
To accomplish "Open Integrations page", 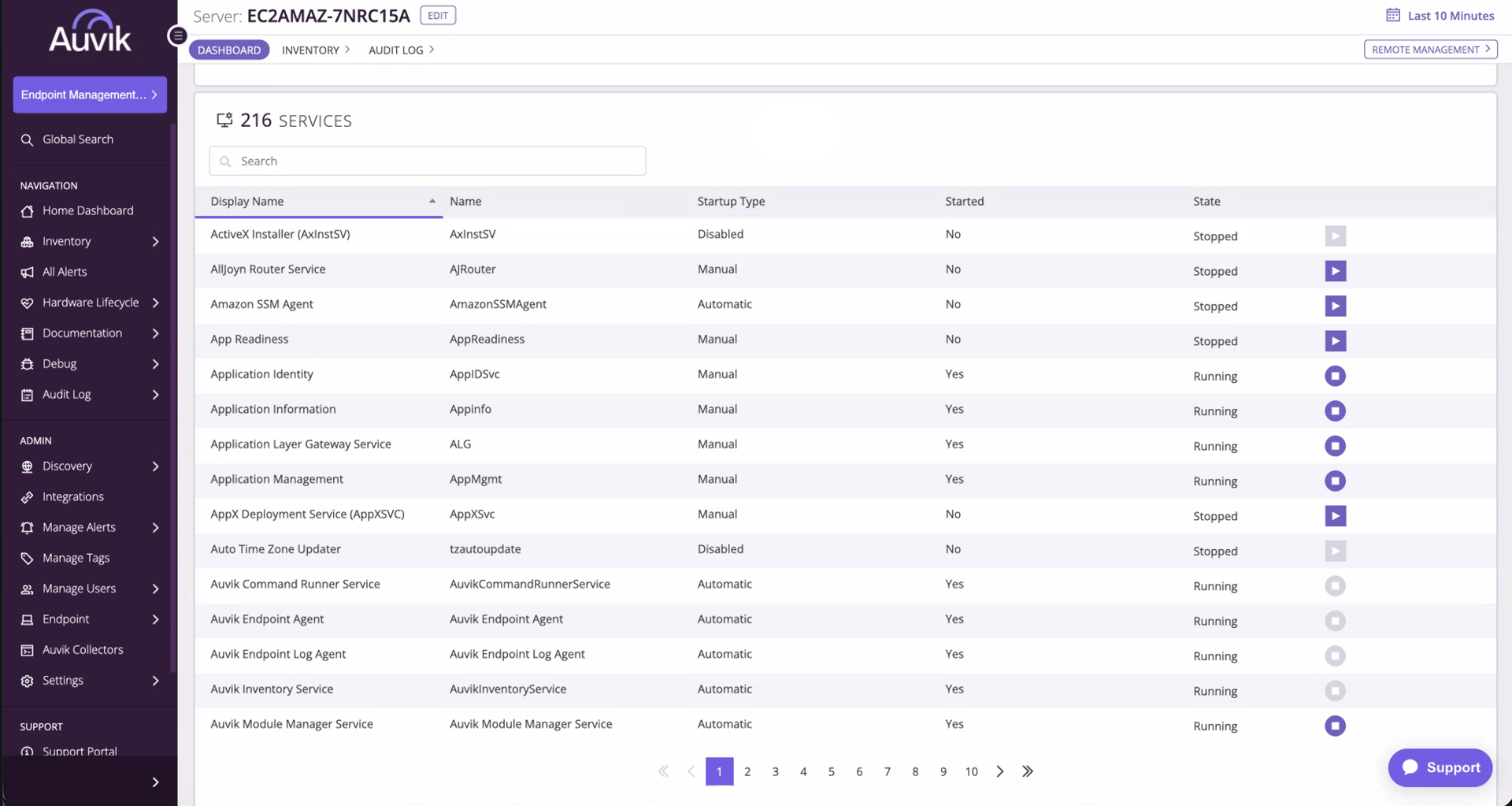I will (x=73, y=496).
